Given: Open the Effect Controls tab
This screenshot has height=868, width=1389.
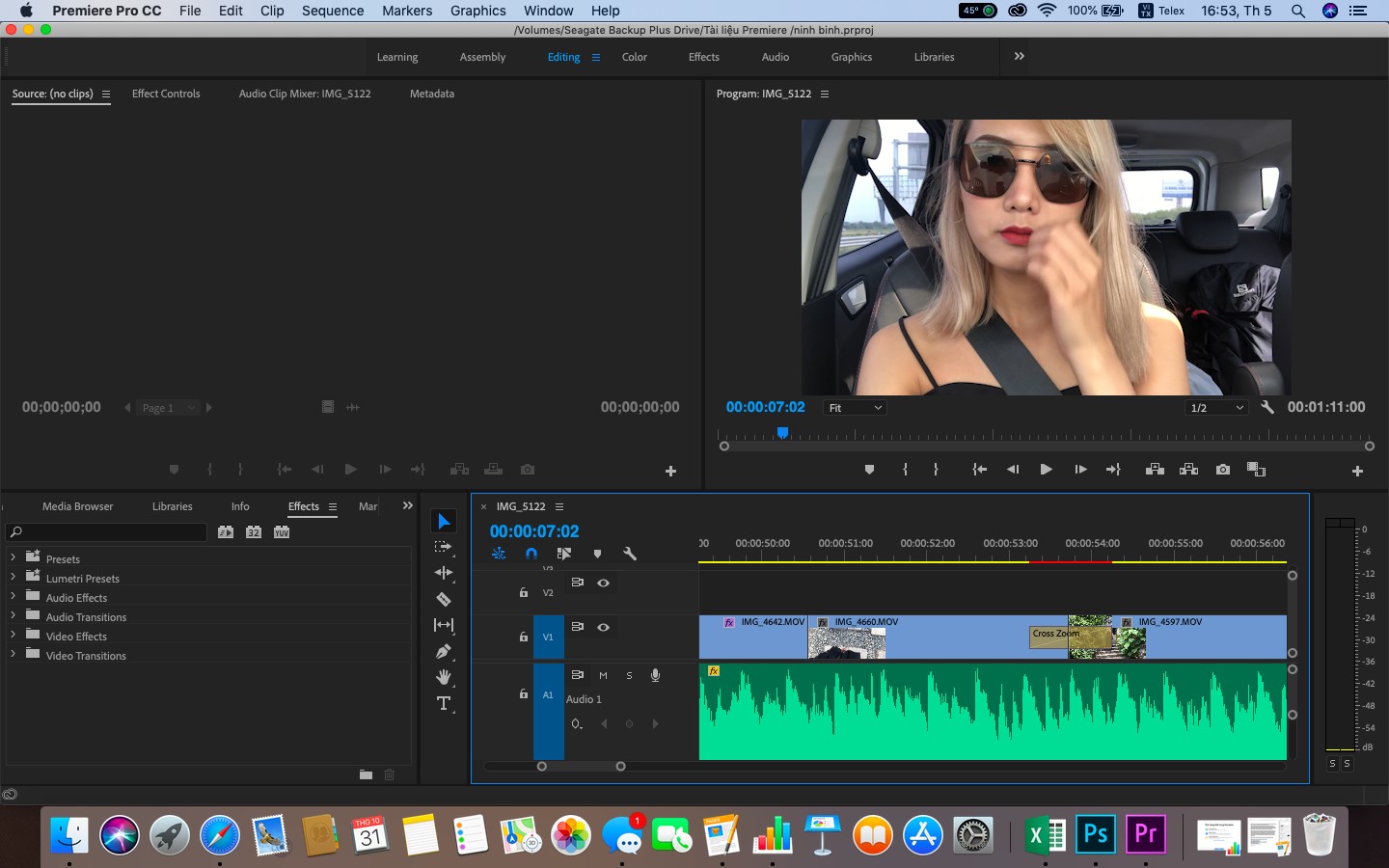Looking at the screenshot, I should 166,94.
